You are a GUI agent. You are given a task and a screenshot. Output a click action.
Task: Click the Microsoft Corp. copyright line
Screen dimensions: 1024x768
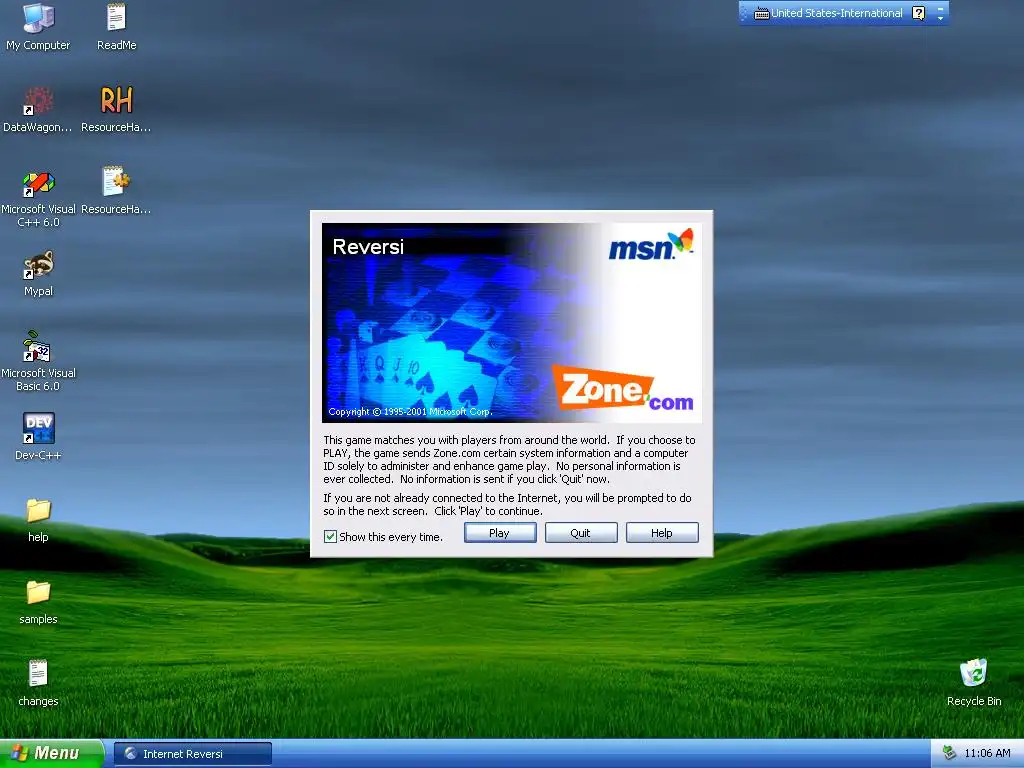[410, 411]
